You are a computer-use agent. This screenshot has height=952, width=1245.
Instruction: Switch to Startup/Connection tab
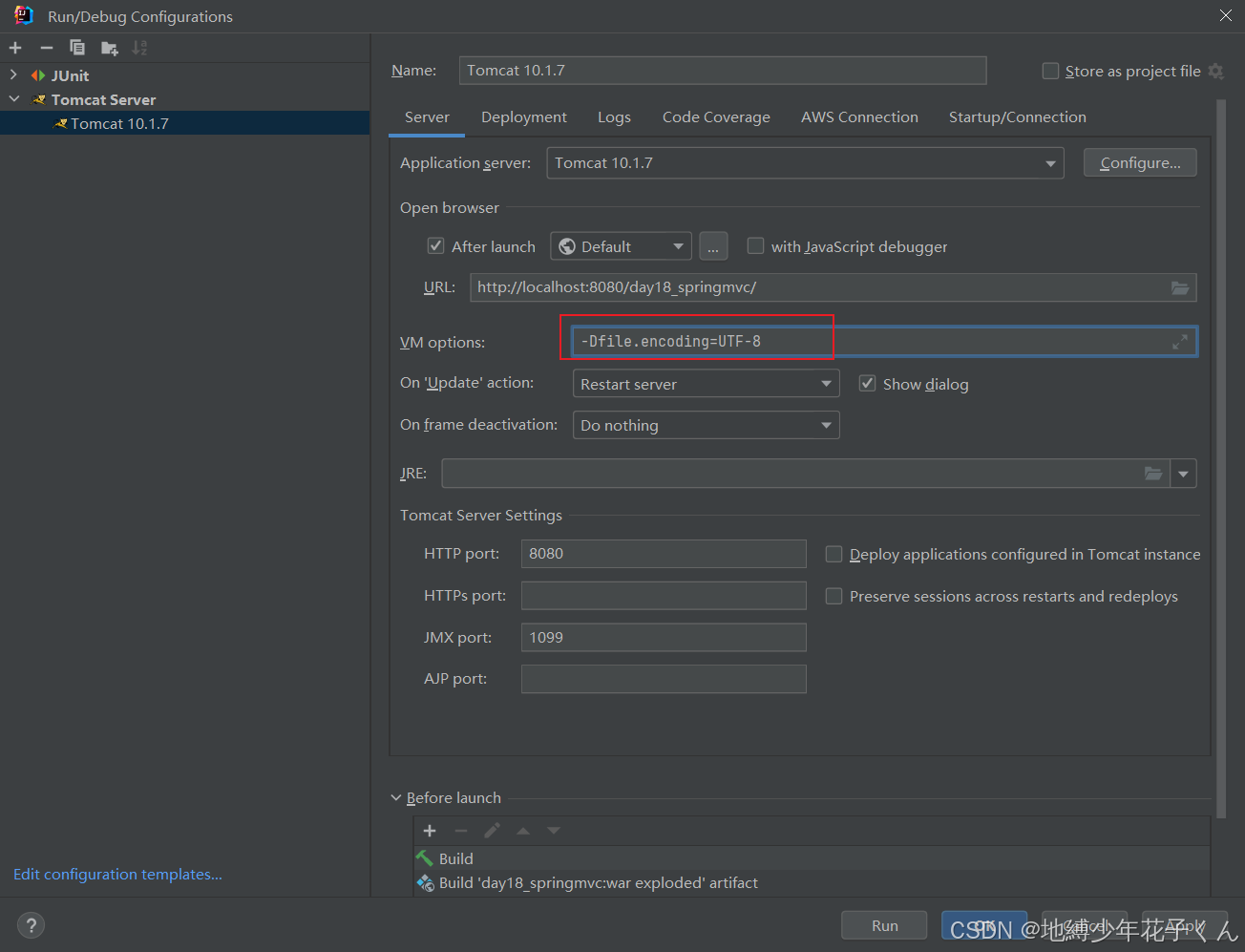(x=1018, y=117)
